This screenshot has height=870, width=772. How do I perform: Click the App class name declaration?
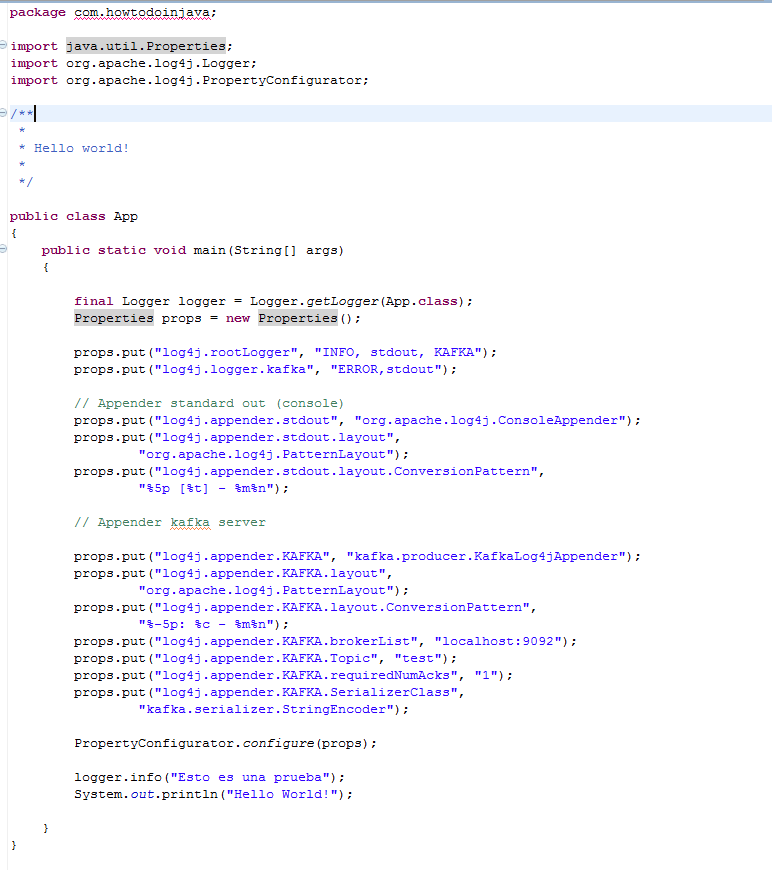point(126,216)
